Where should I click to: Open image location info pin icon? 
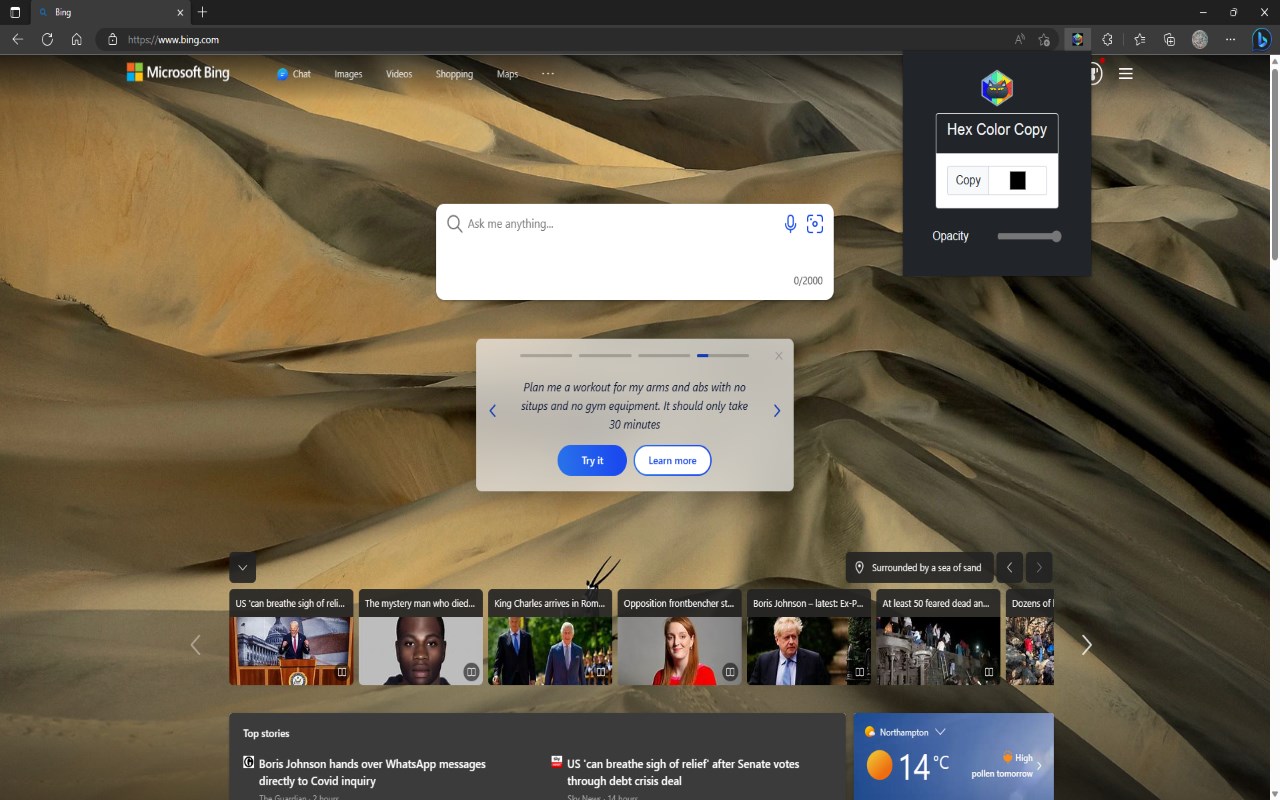coord(859,567)
